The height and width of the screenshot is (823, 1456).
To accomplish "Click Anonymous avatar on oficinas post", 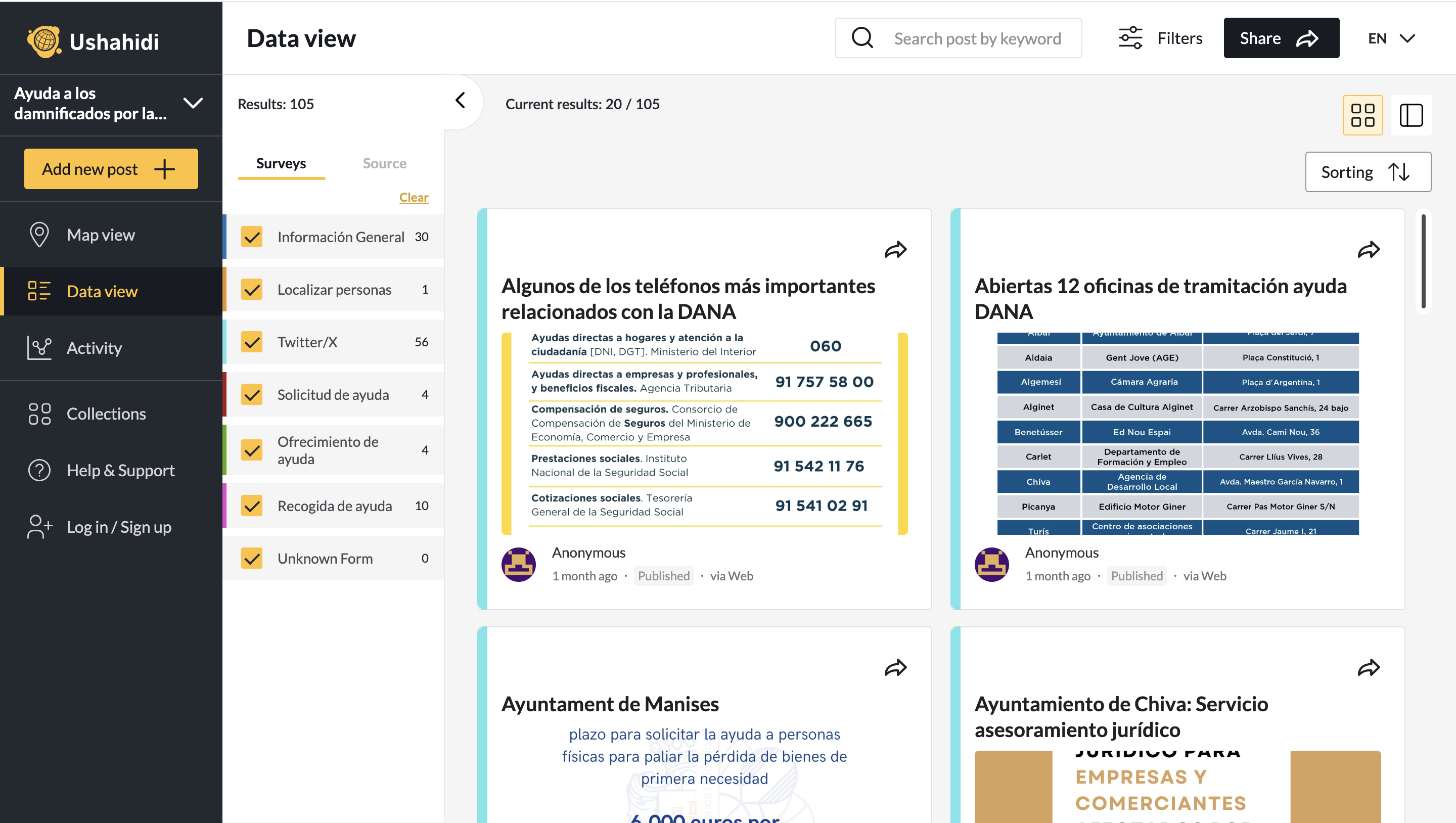I will [991, 564].
